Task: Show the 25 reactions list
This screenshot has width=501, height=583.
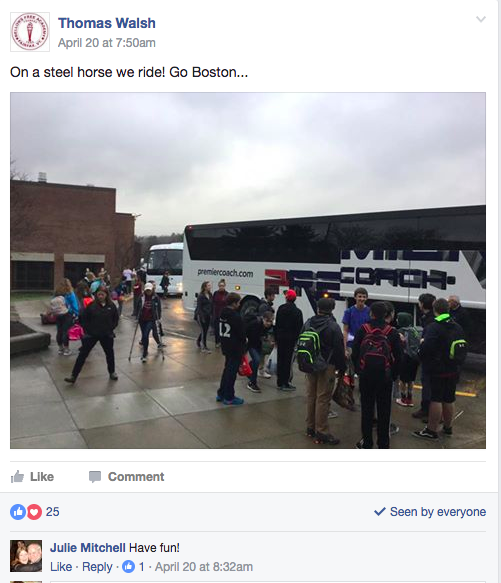Action: click(x=52, y=512)
